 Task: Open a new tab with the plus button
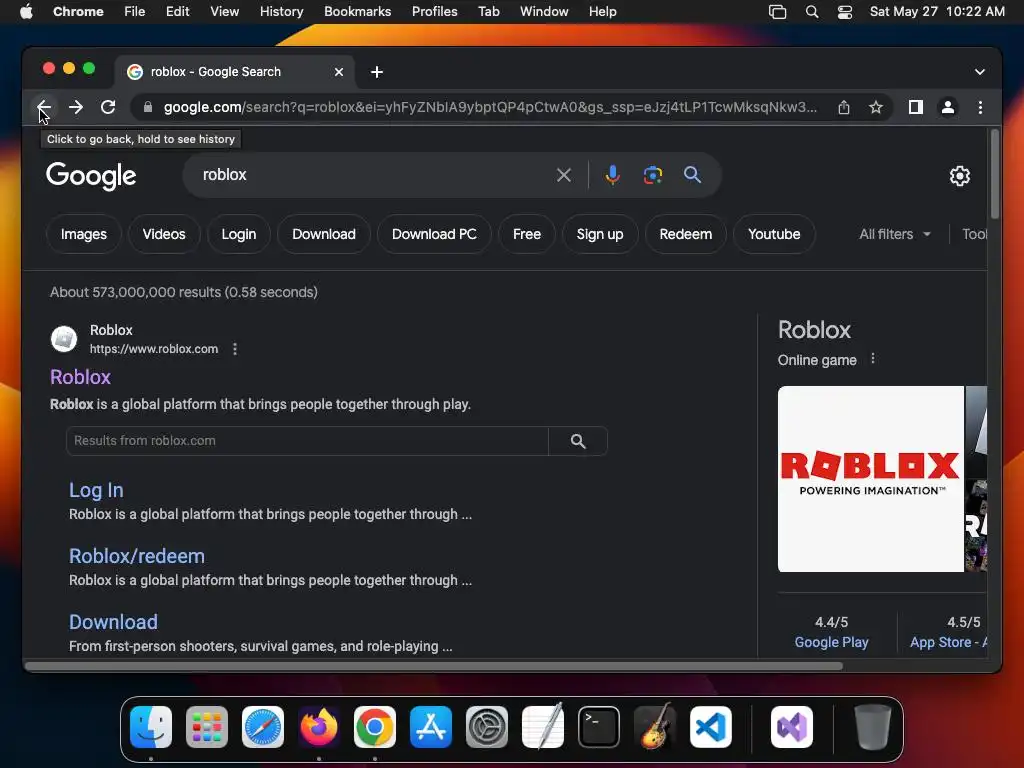pos(377,72)
